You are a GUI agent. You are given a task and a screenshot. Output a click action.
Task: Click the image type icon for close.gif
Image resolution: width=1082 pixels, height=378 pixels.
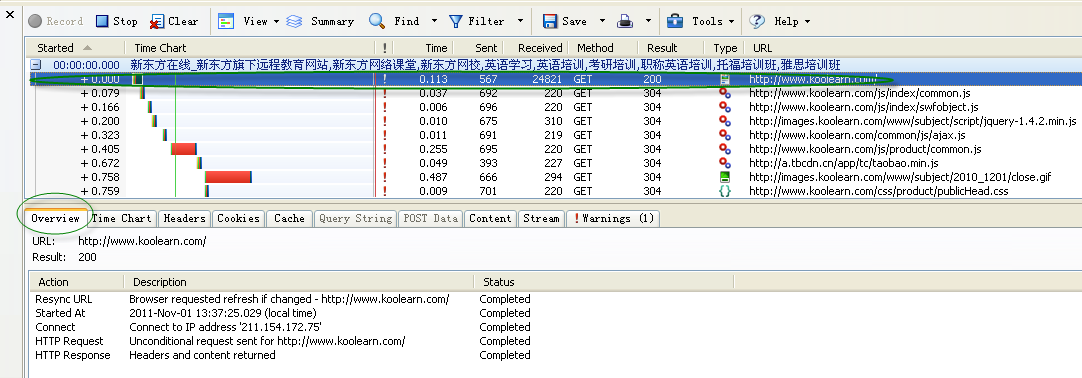click(725, 177)
